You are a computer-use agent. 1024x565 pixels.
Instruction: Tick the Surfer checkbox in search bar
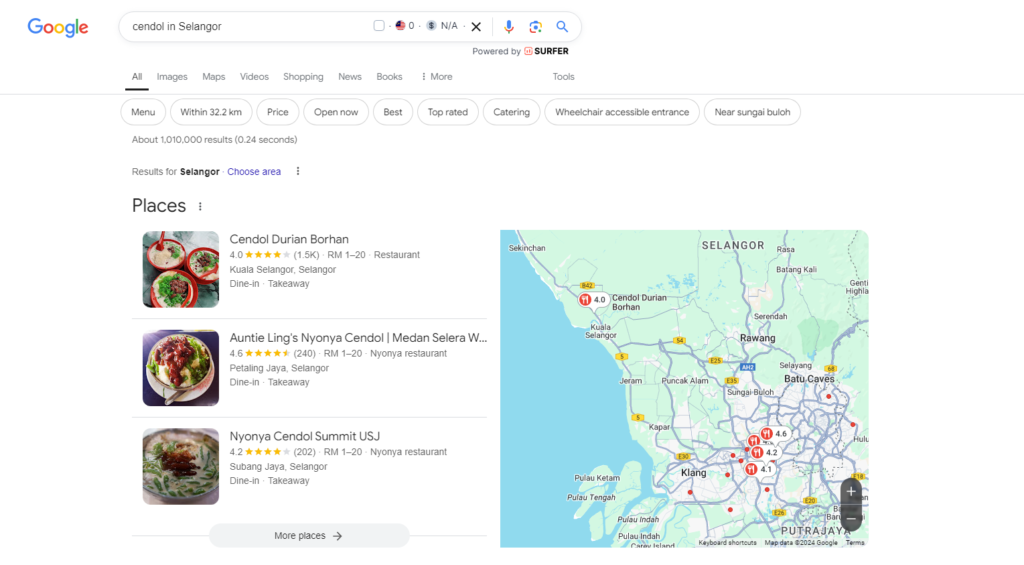(x=379, y=26)
